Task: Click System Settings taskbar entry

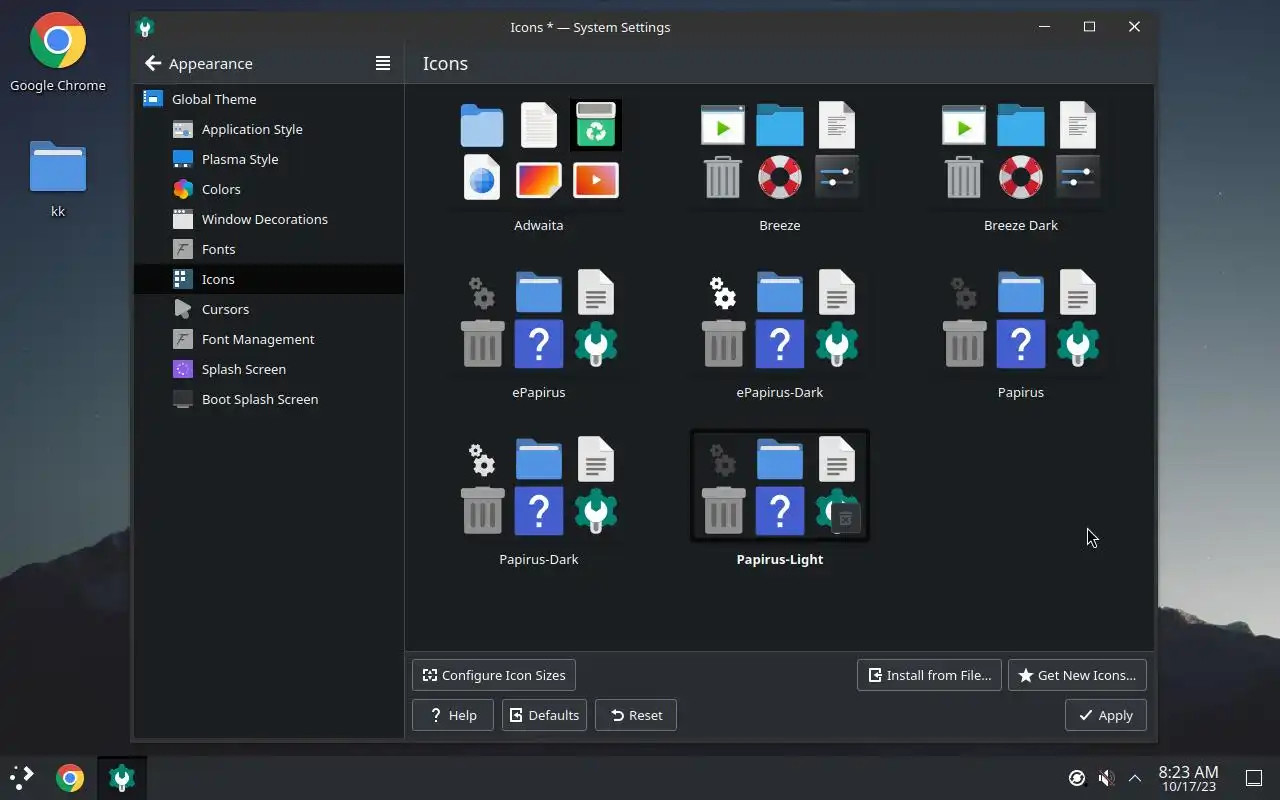Action: pos(122,778)
